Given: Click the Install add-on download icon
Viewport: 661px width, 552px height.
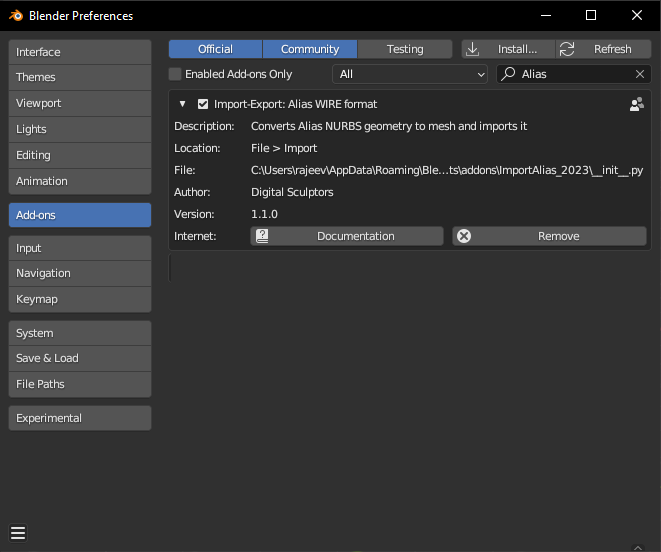Looking at the screenshot, I should point(474,49).
